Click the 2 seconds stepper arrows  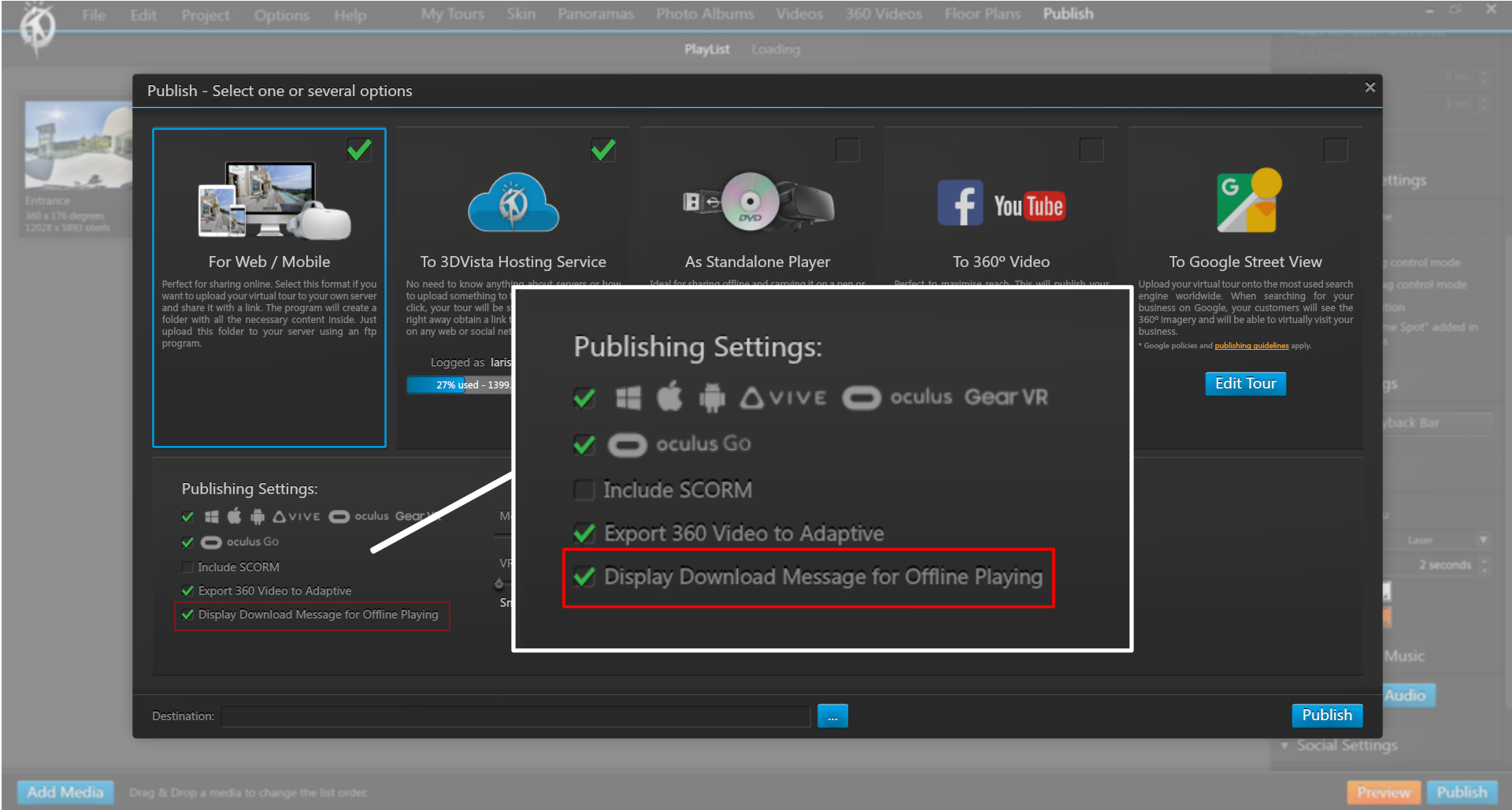[1484, 565]
